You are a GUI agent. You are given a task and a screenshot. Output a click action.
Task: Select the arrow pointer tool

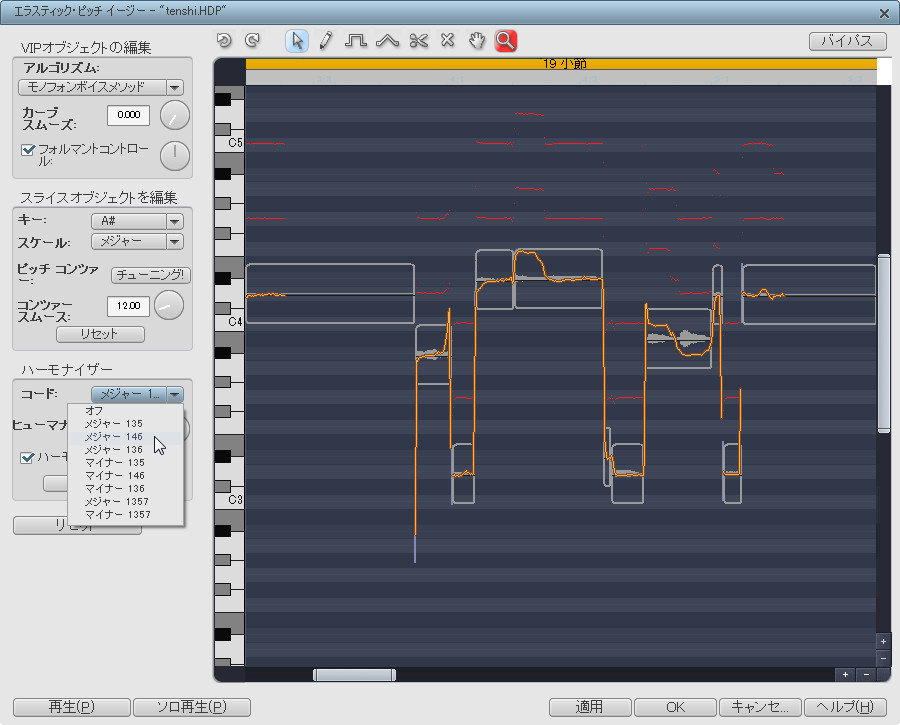297,41
